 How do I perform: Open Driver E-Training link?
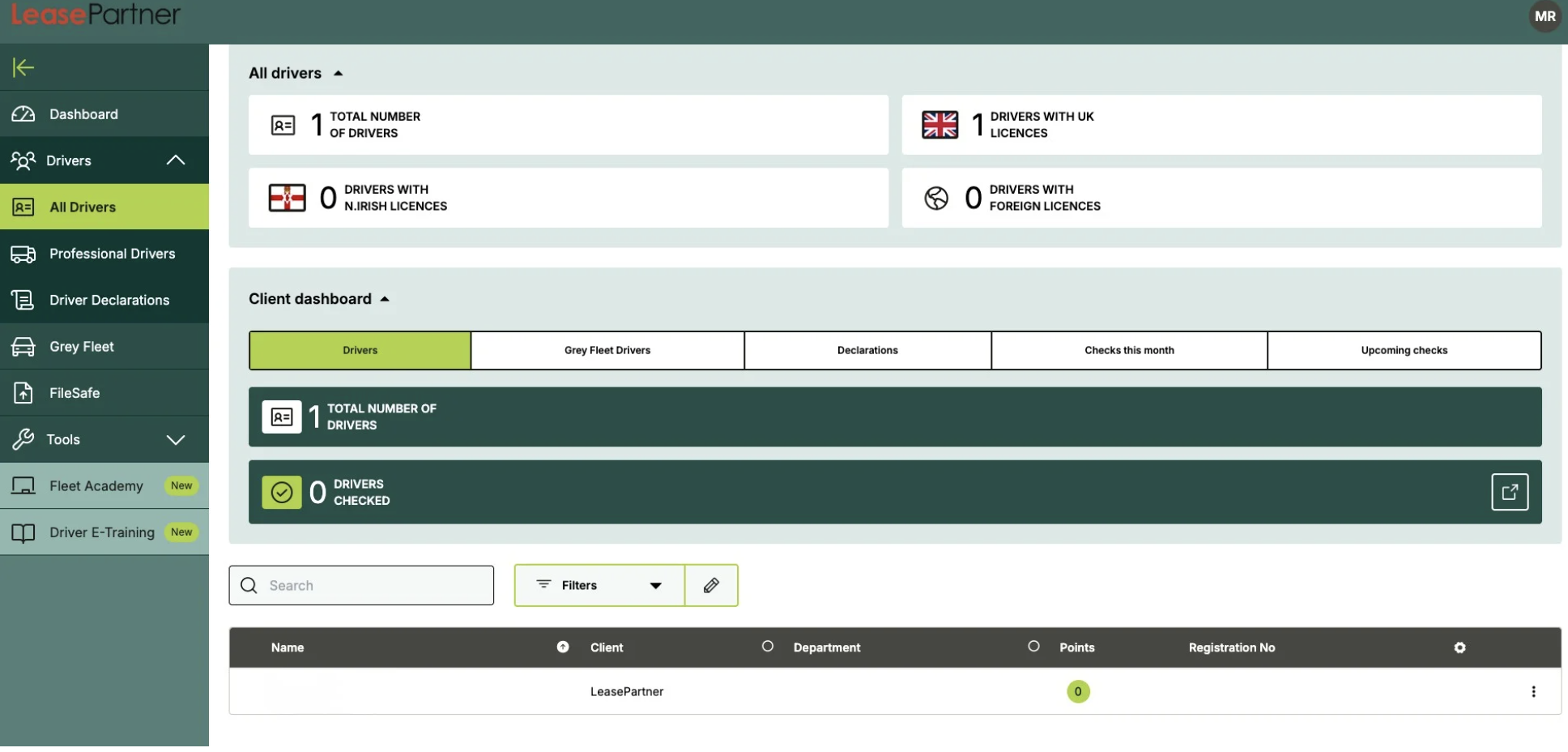click(104, 532)
